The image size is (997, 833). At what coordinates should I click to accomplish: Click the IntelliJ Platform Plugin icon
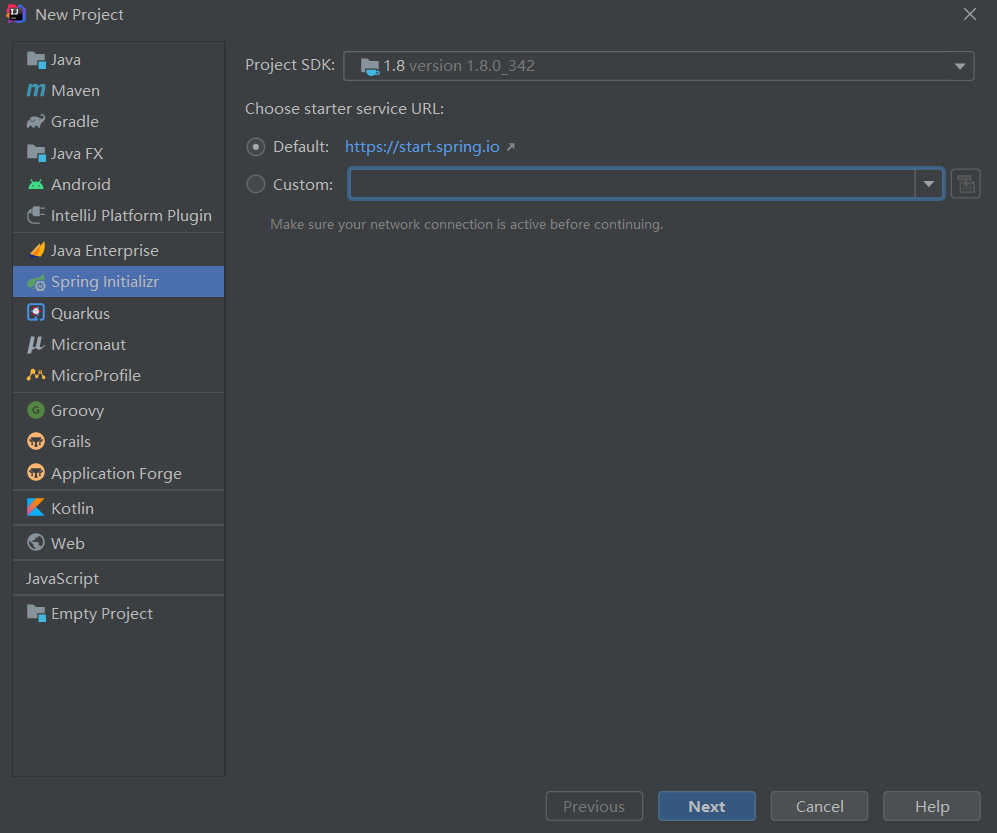click(36, 216)
